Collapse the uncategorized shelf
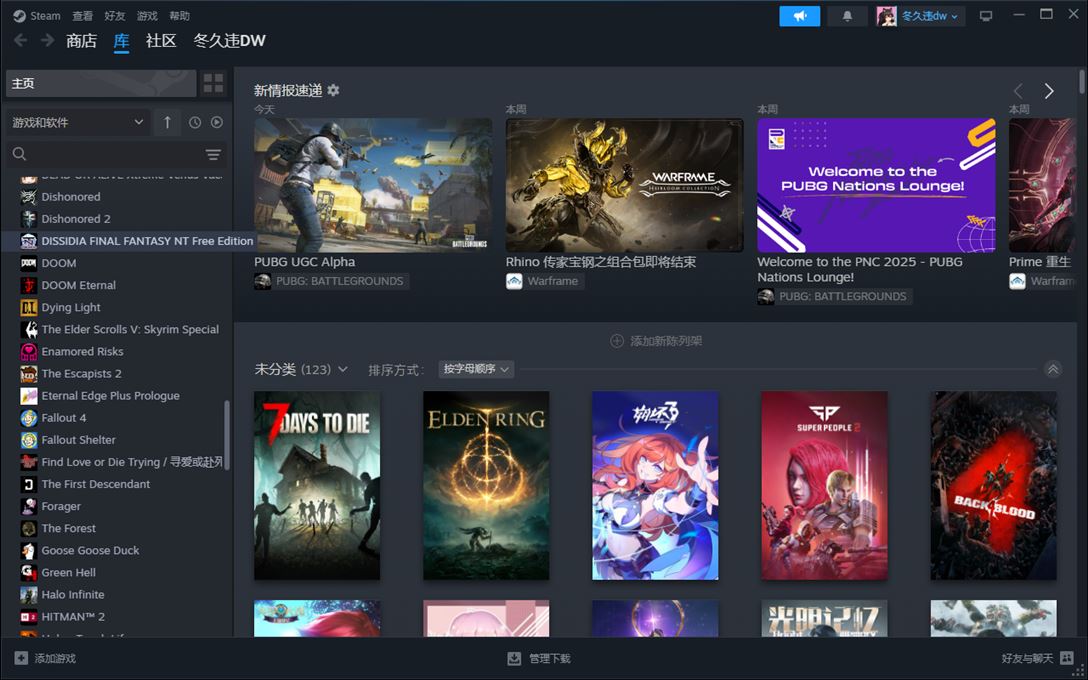This screenshot has width=1088, height=680. click(x=1053, y=369)
